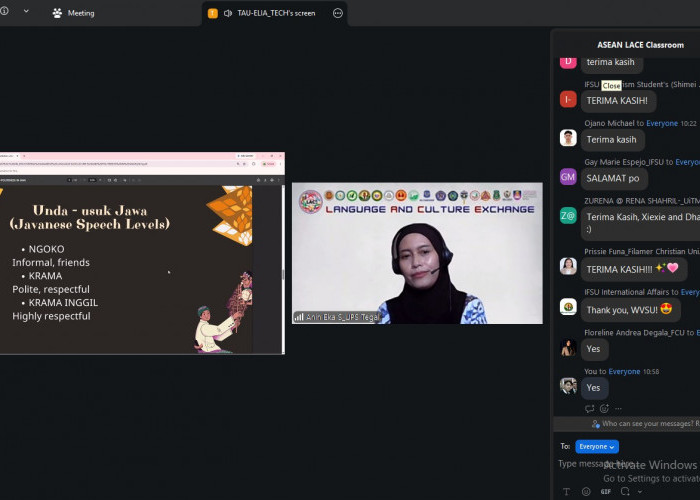Open text formatting options in chat
The image size is (700, 500).
click(x=566, y=492)
